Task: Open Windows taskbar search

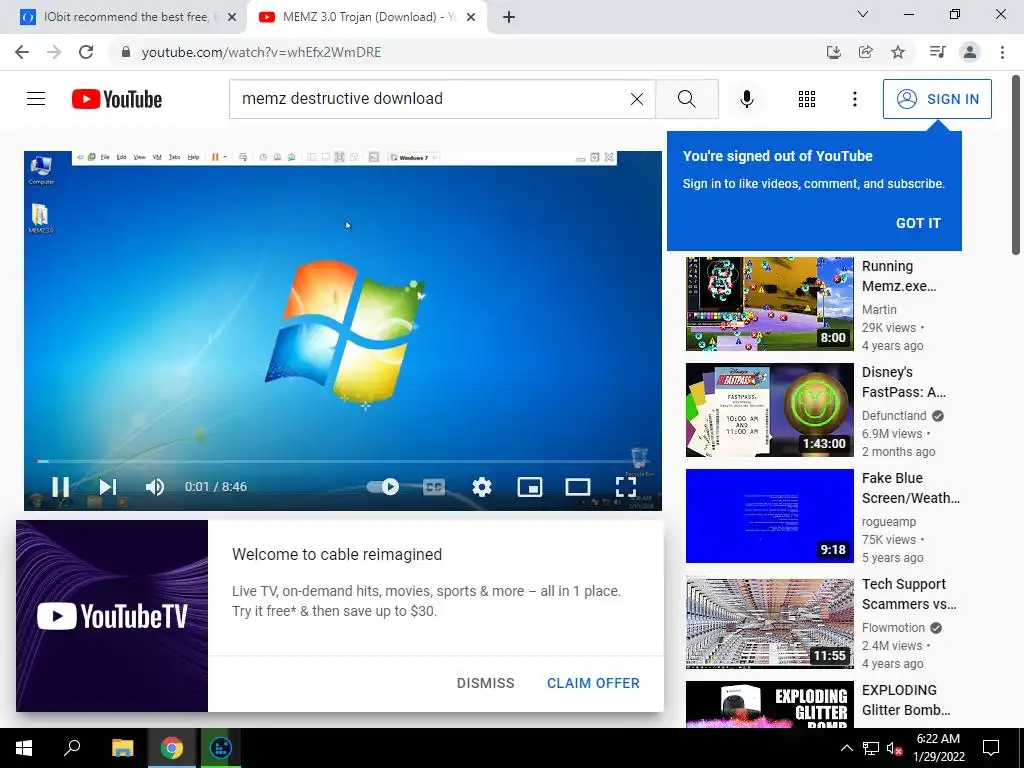Action: pos(72,748)
